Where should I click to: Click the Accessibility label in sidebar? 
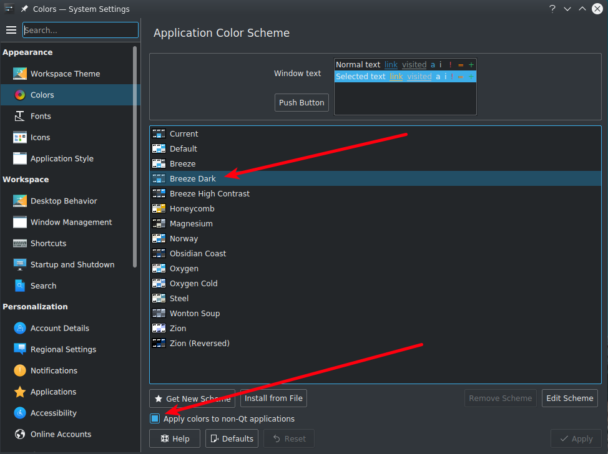click(54, 413)
